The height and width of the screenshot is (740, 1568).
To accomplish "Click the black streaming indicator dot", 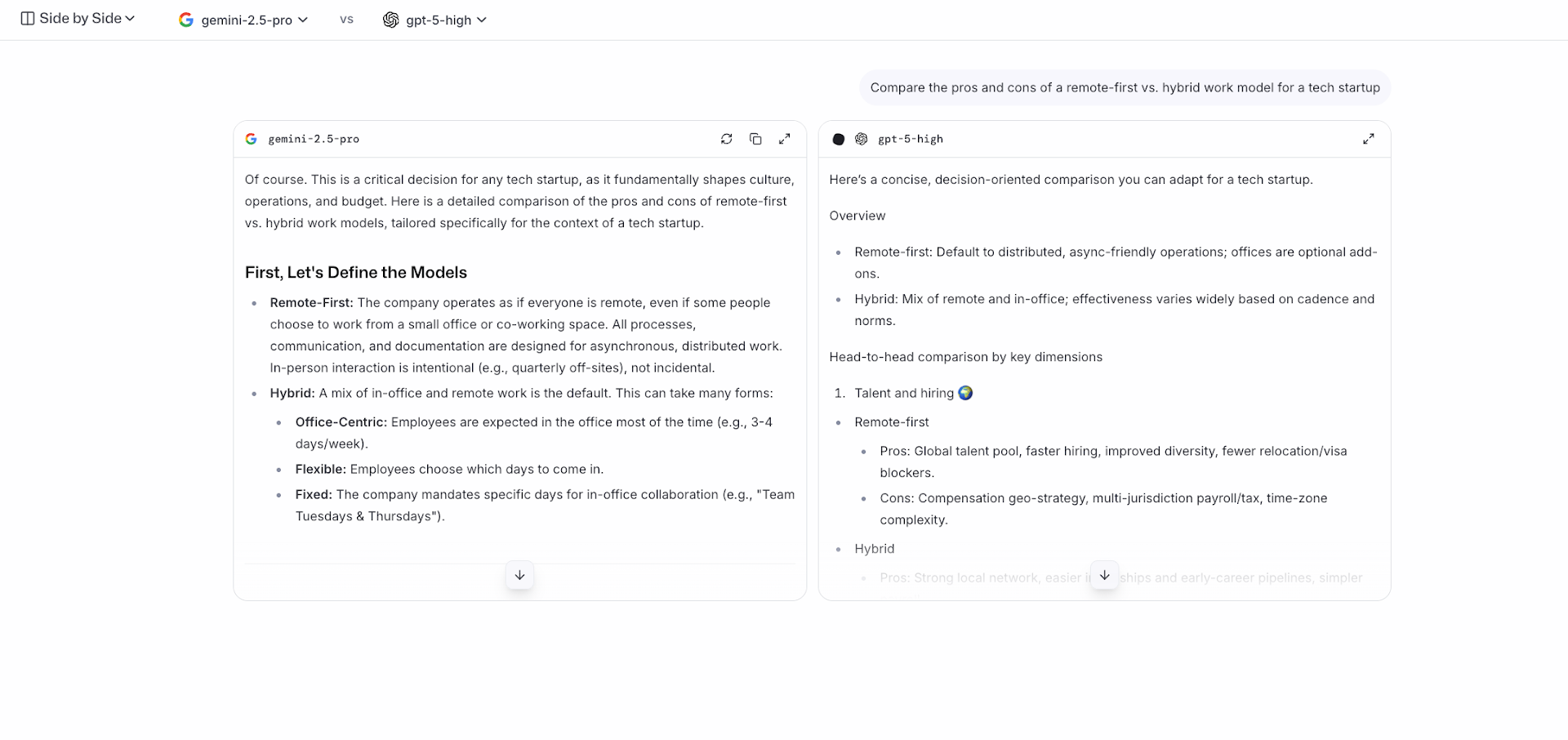I will 838,139.
